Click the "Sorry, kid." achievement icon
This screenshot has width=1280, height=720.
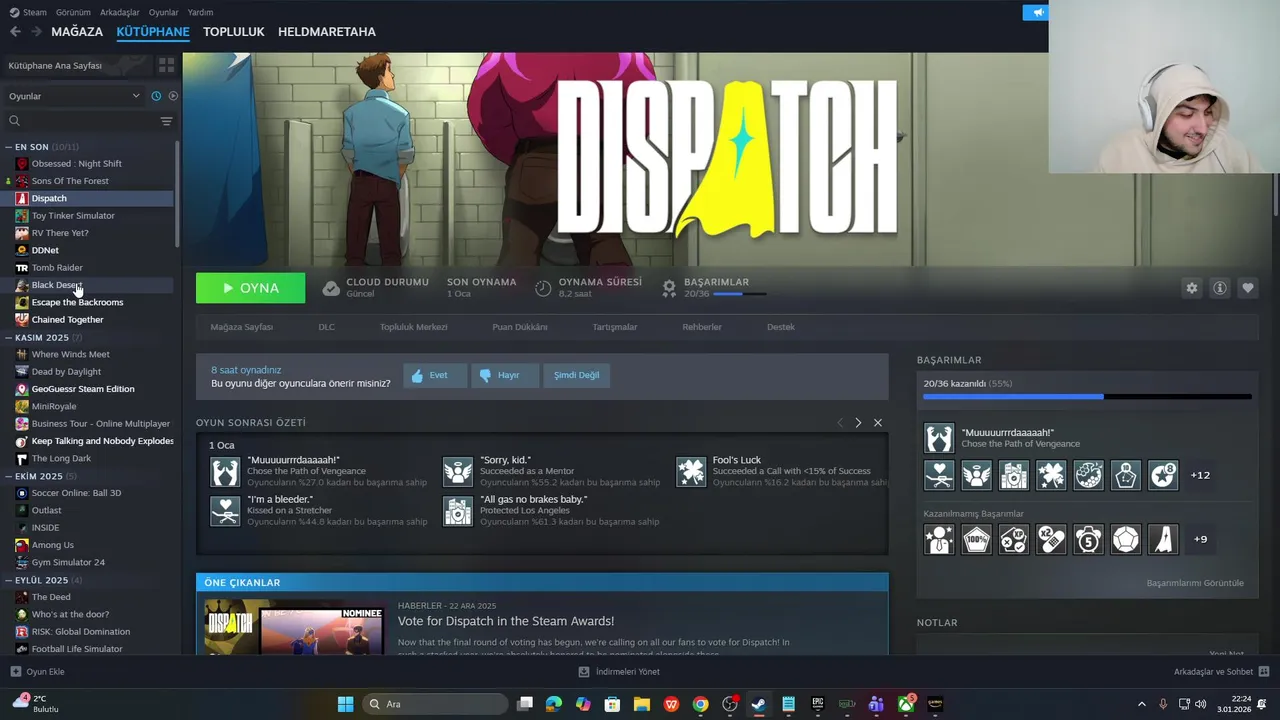click(458, 471)
